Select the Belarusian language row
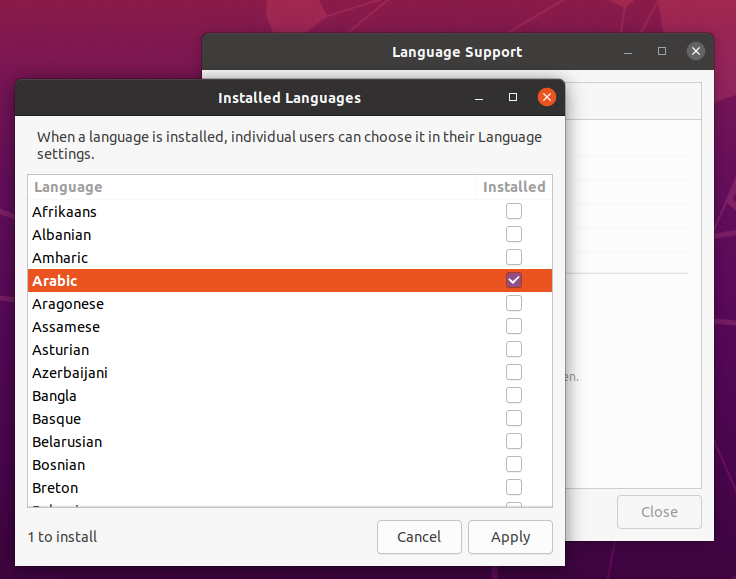The width and height of the screenshot is (736, 579). pos(67,442)
